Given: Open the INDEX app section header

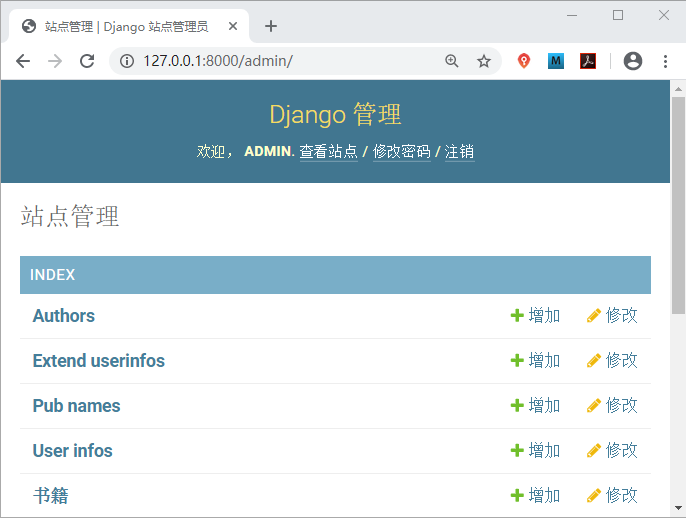Looking at the screenshot, I should click(x=52, y=275).
